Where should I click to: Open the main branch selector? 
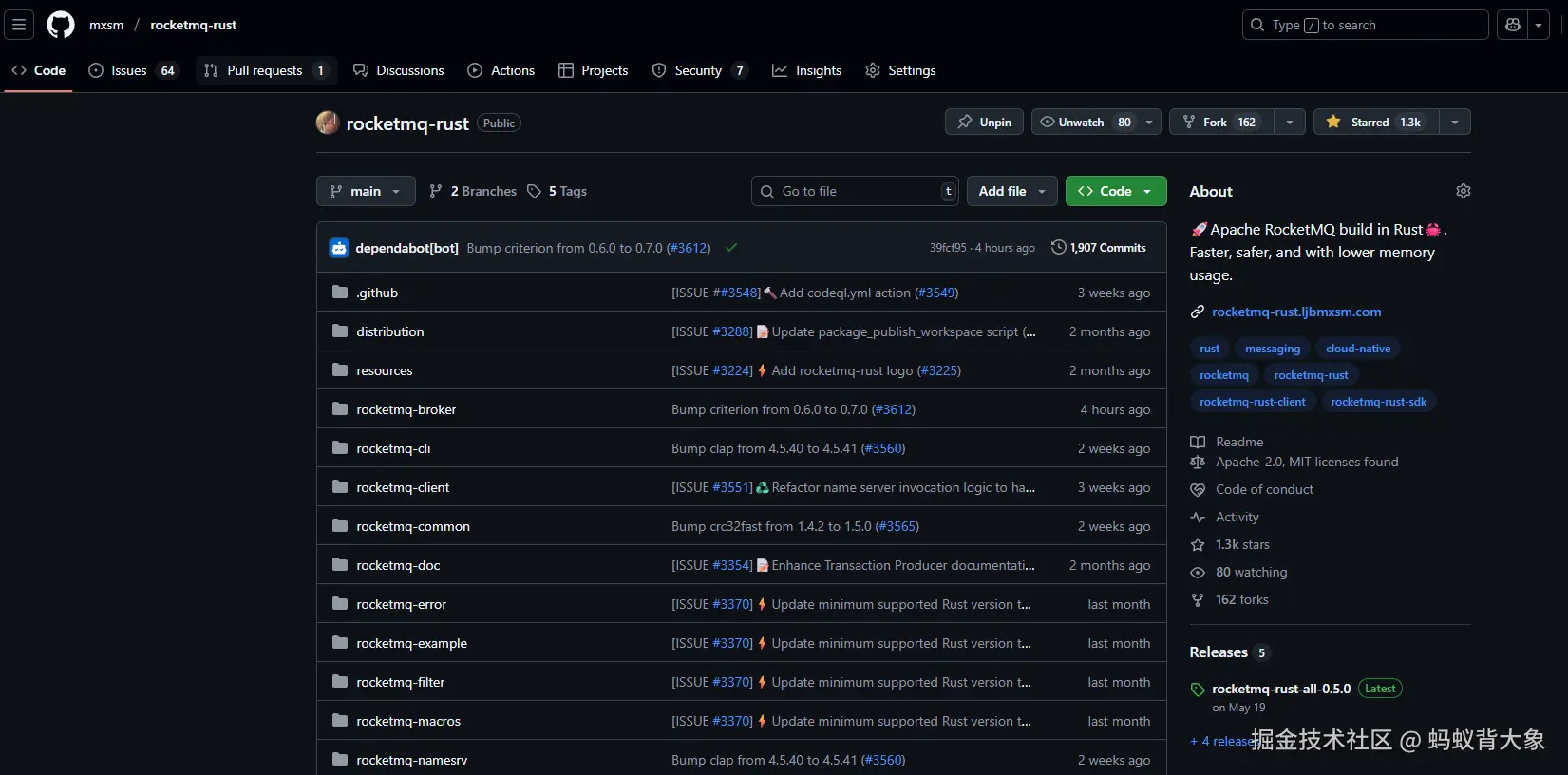(x=366, y=191)
